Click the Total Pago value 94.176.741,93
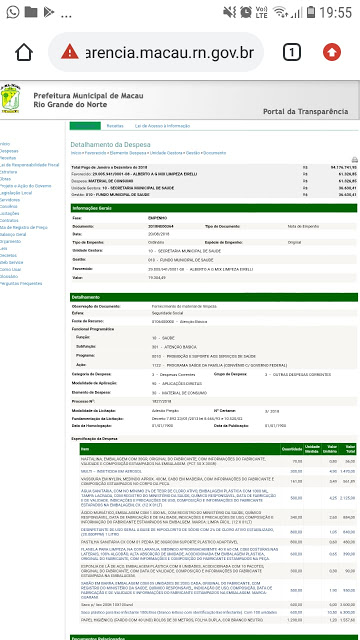The image size is (360, 640). 343,167
